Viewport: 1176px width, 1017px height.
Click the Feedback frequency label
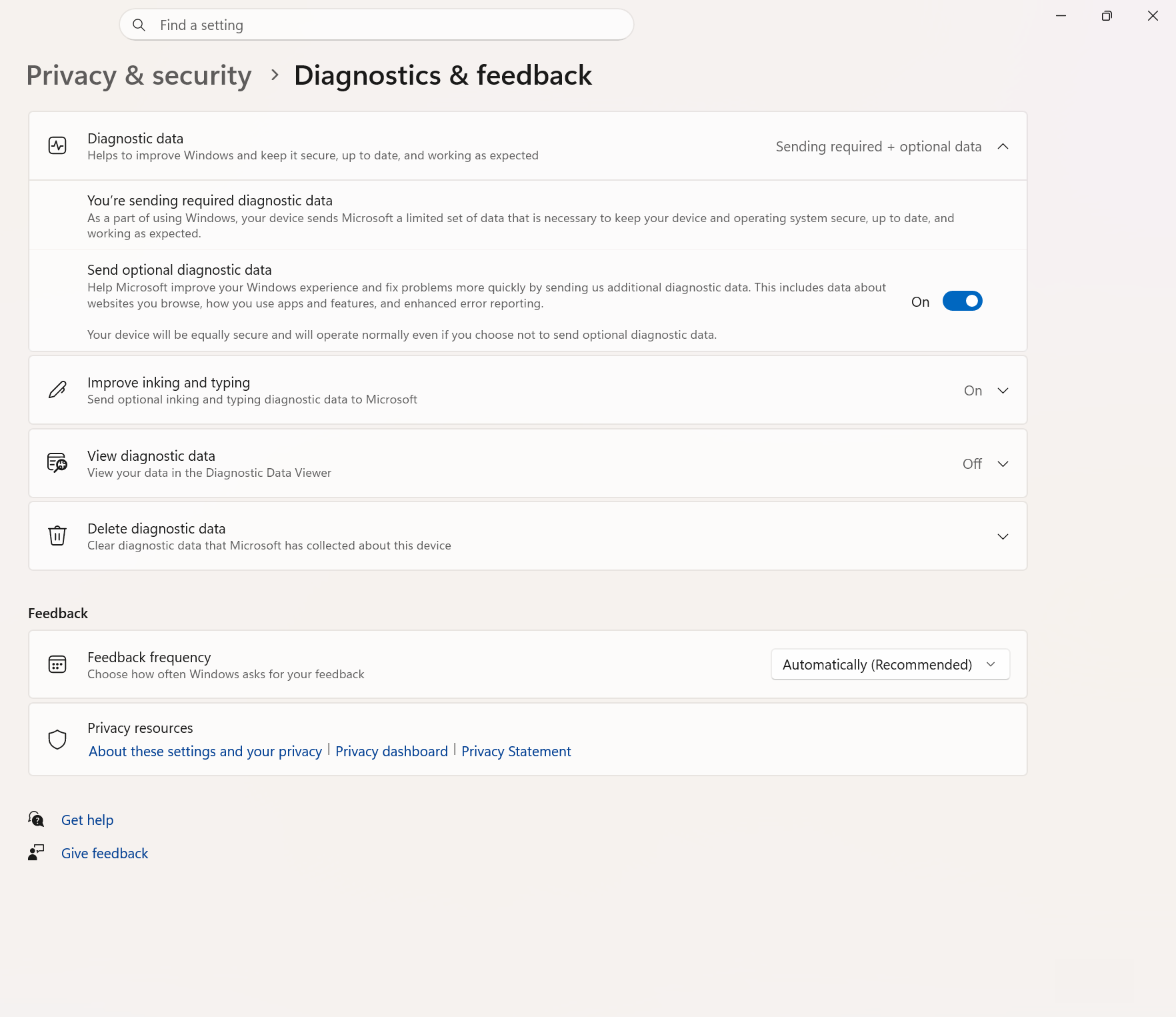[x=149, y=657]
